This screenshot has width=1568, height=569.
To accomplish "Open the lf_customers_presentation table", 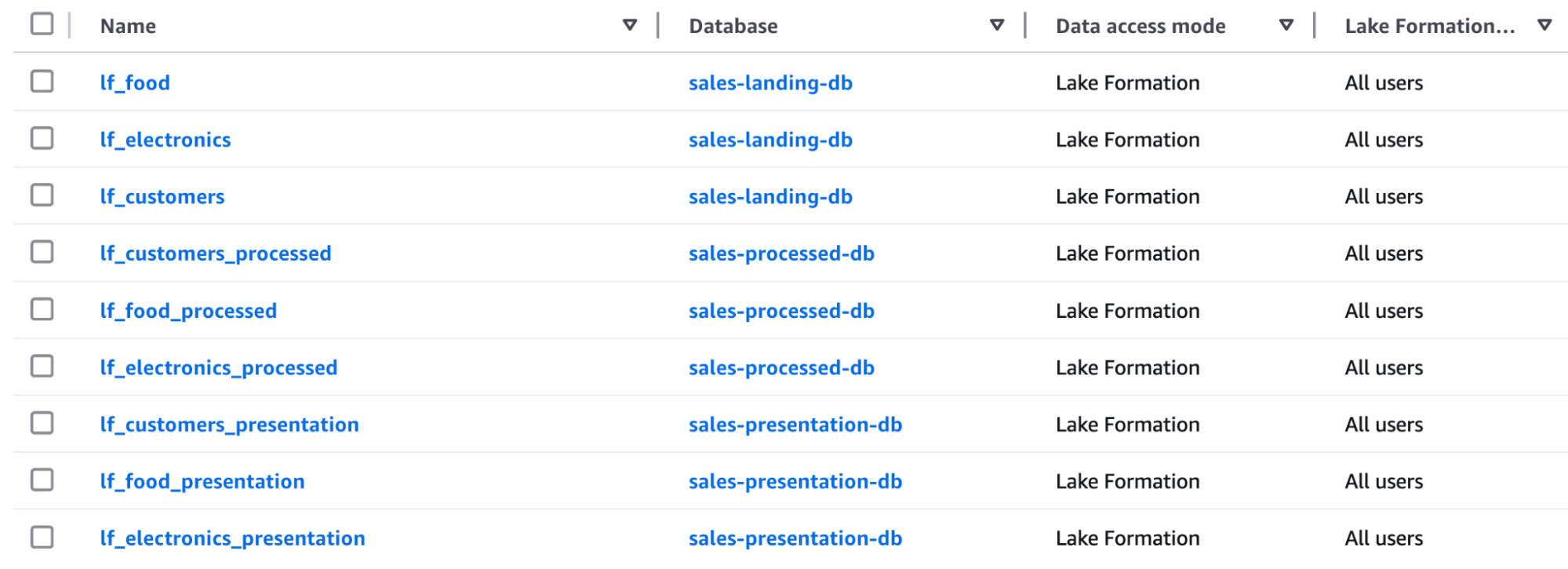I will [x=229, y=425].
